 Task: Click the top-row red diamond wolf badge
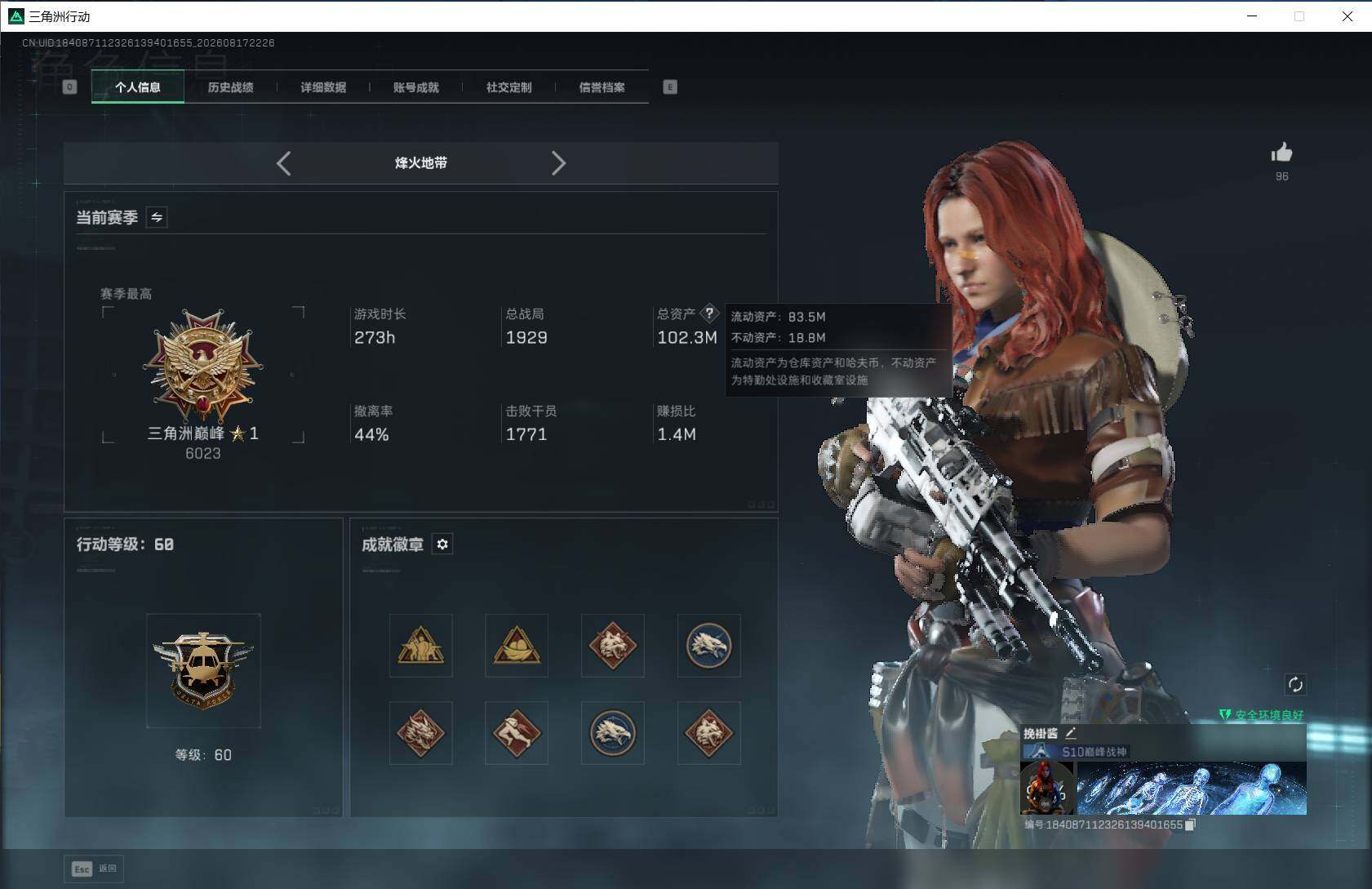point(613,646)
